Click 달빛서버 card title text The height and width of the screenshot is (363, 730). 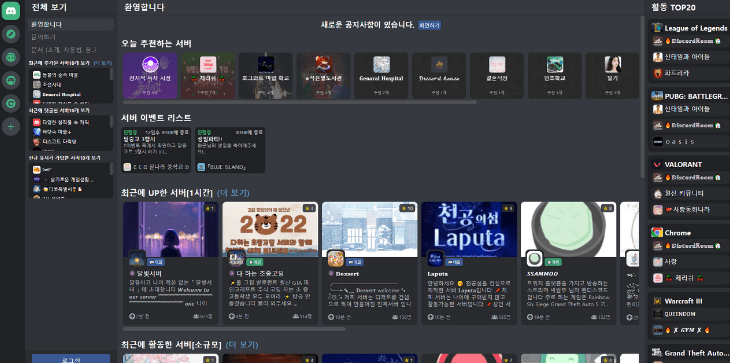[149, 274]
